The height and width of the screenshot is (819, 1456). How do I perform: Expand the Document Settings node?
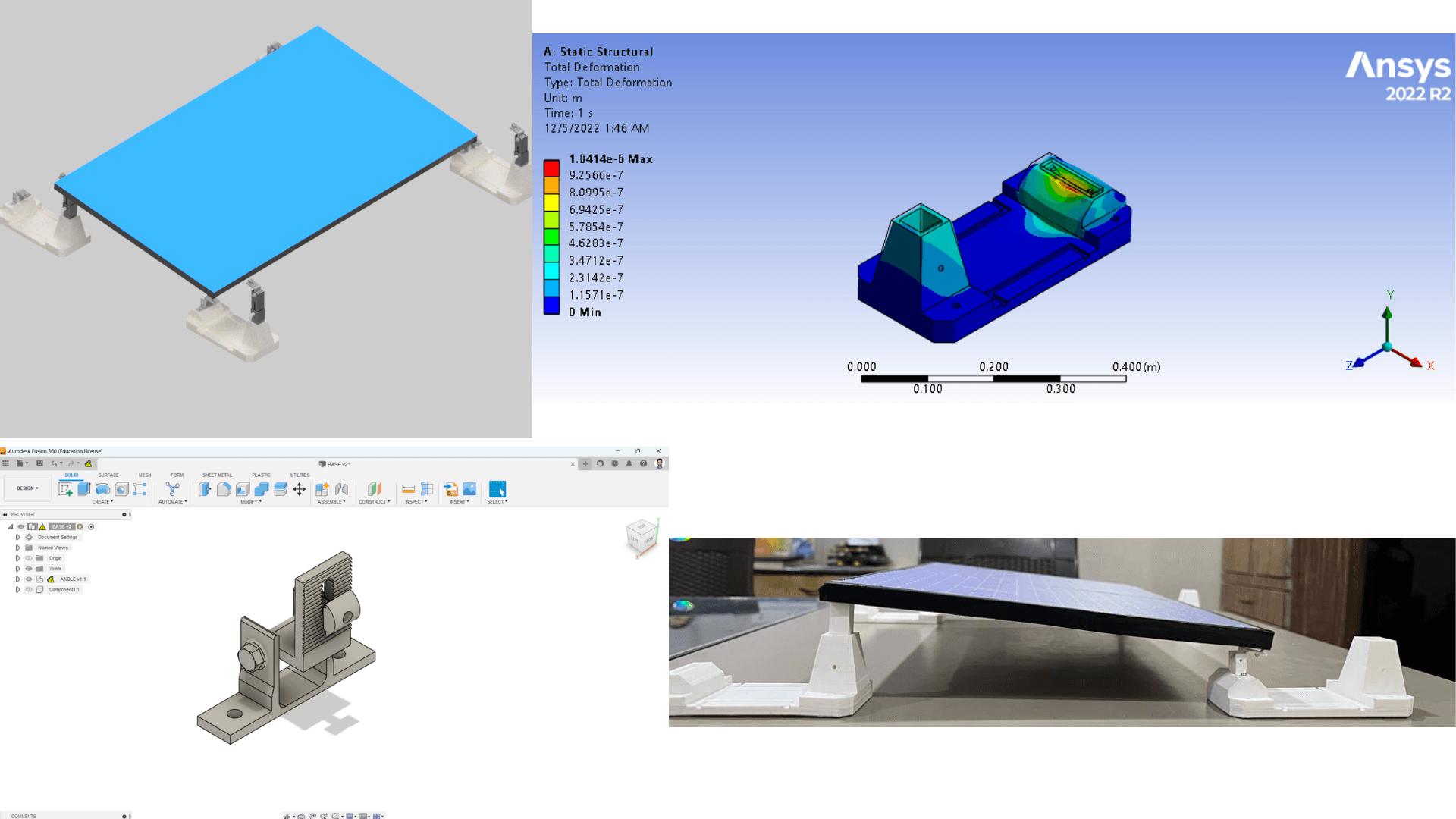[18, 537]
